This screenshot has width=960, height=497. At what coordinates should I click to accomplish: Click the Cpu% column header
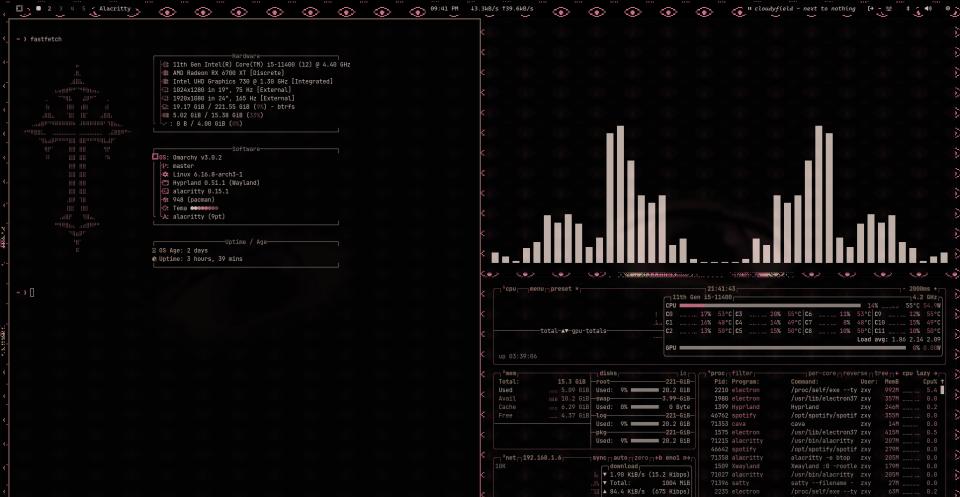click(x=931, y=381)
